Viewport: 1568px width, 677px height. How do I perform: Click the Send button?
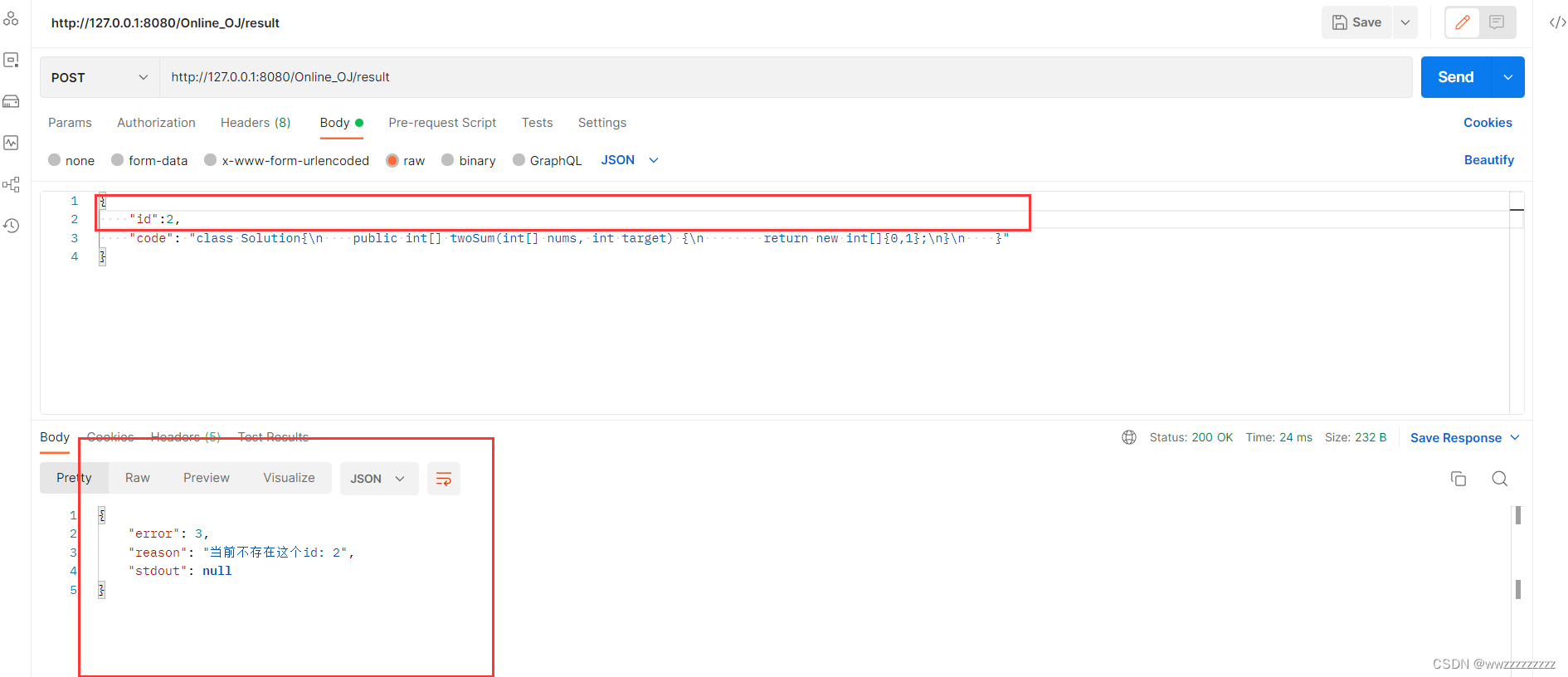(1456, 77)
